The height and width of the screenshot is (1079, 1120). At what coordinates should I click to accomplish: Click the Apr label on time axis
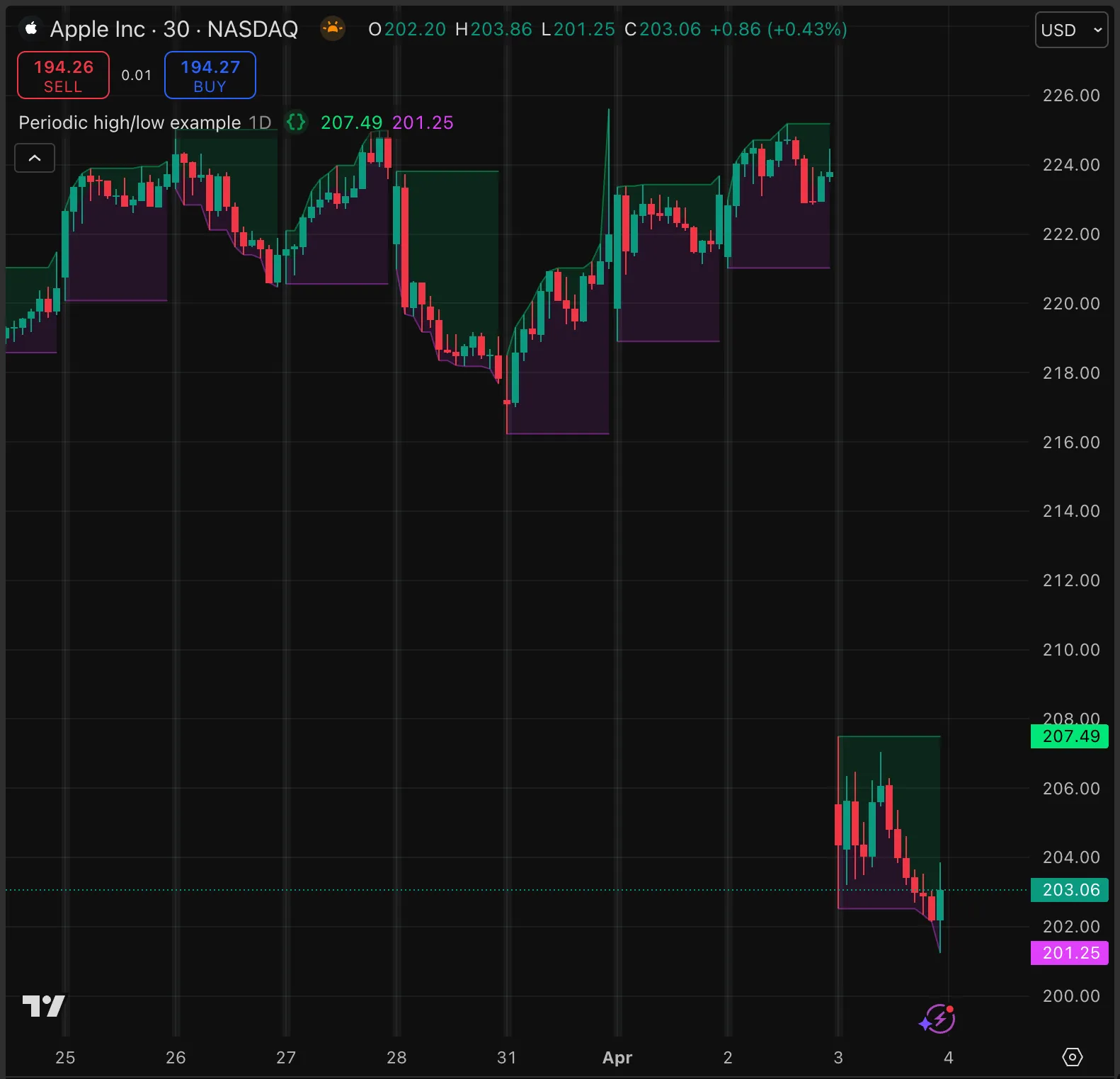[617, 1058]
